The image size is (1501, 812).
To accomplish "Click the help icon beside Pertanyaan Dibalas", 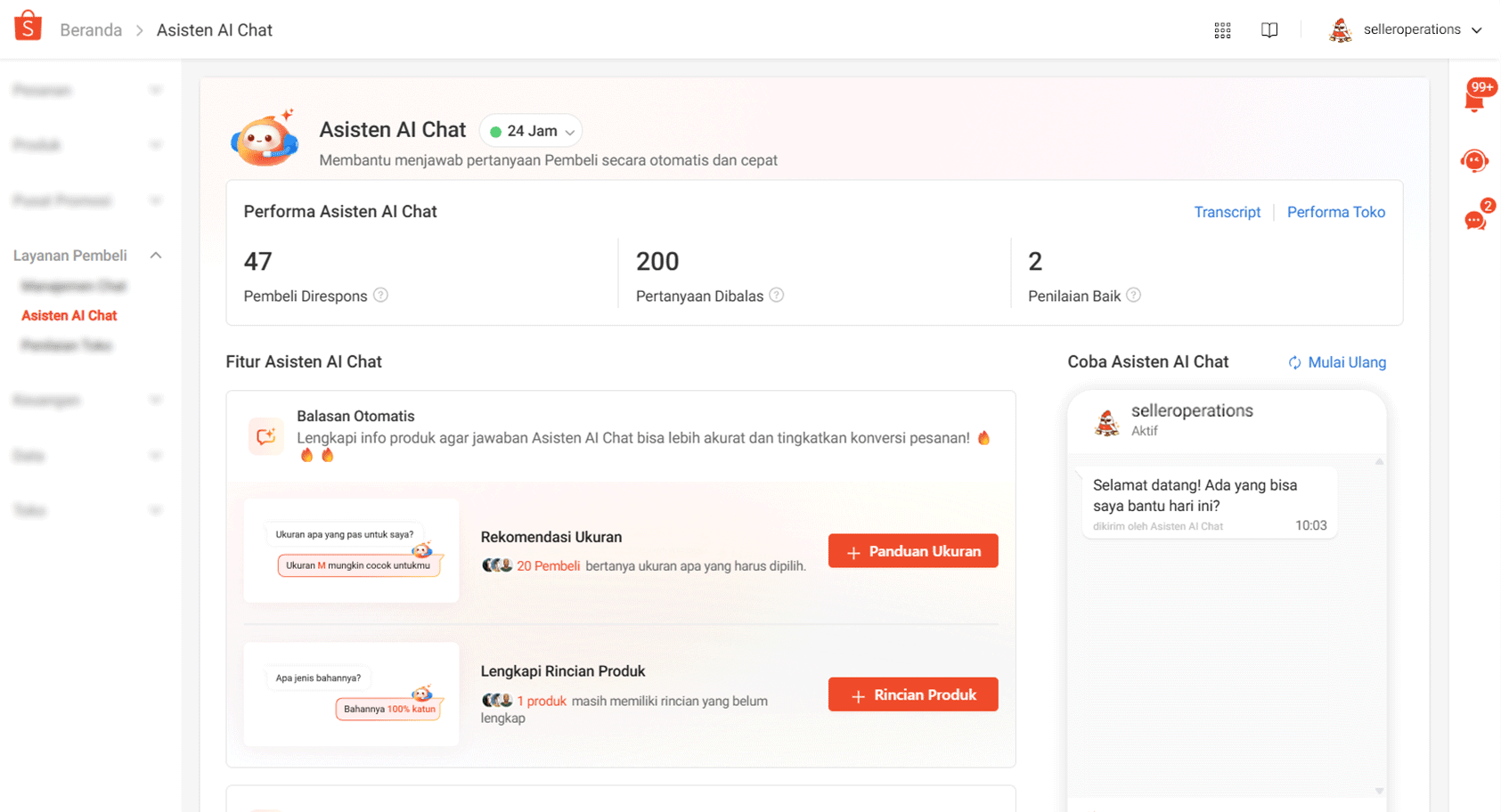I will [x=776, y=295].
